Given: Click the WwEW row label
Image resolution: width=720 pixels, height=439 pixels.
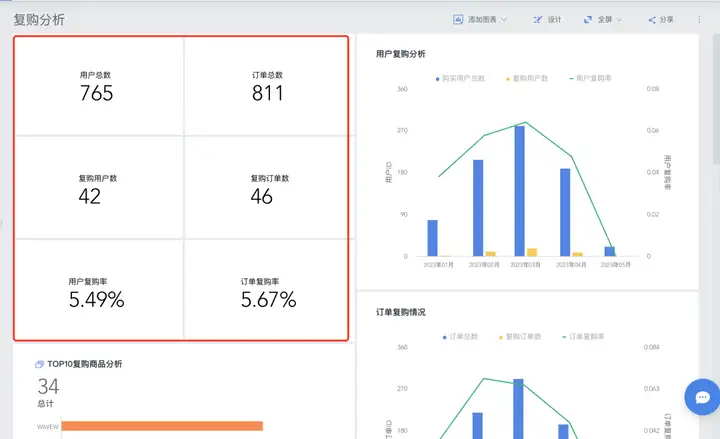Looking at the screenshot, I should (48, 427).
